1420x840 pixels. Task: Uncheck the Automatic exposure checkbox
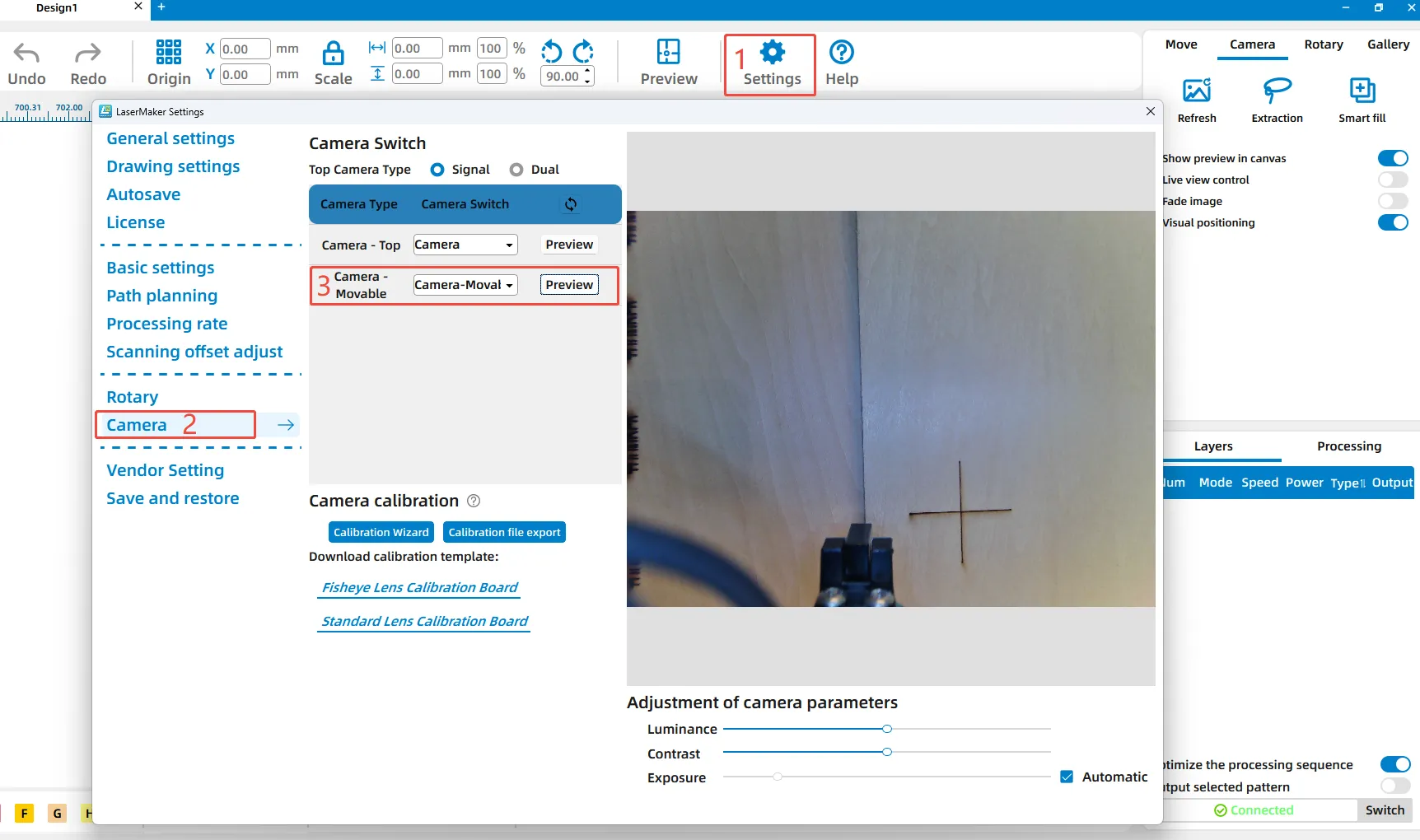[1067, 777]
